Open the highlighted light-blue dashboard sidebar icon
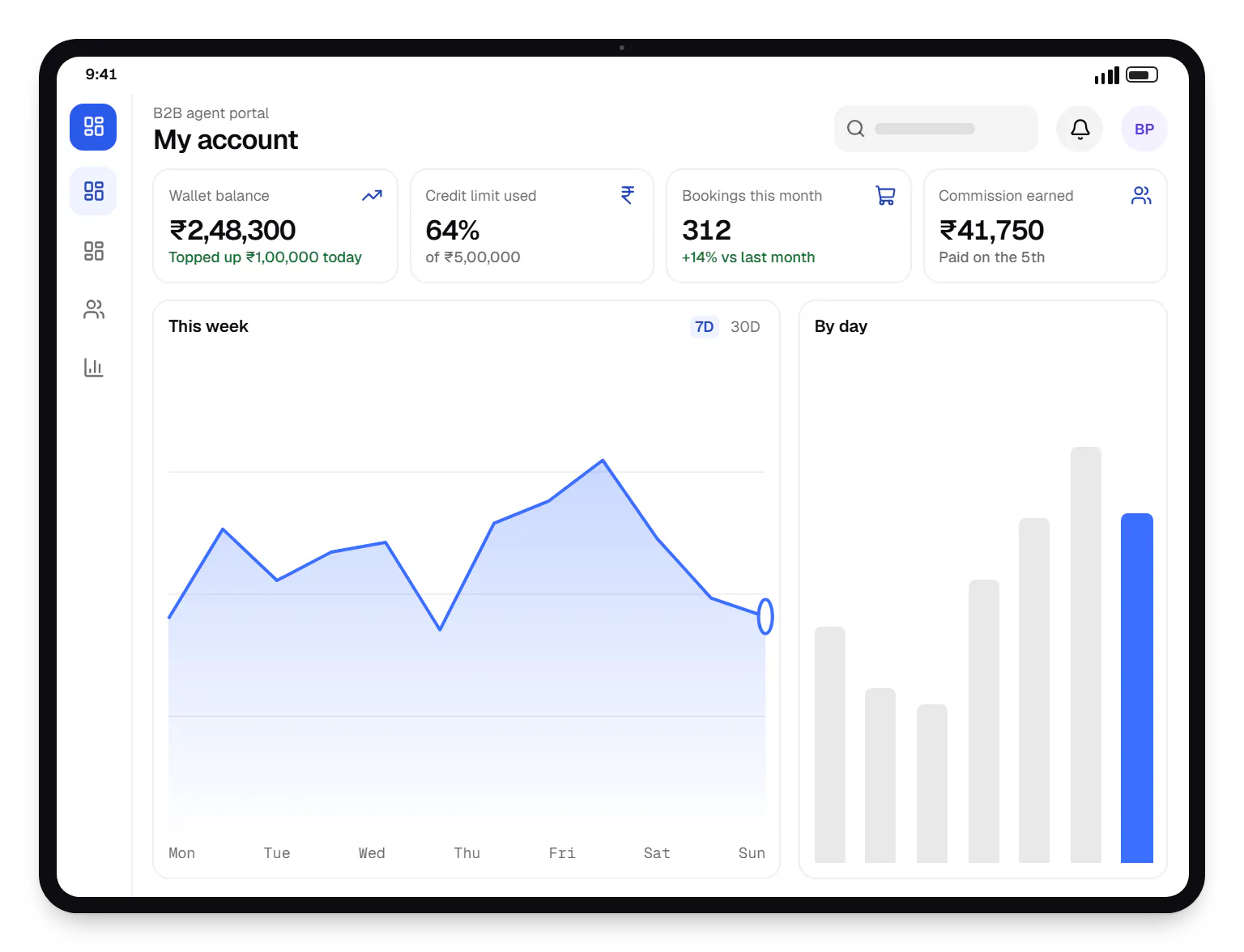 pos(93,191)
